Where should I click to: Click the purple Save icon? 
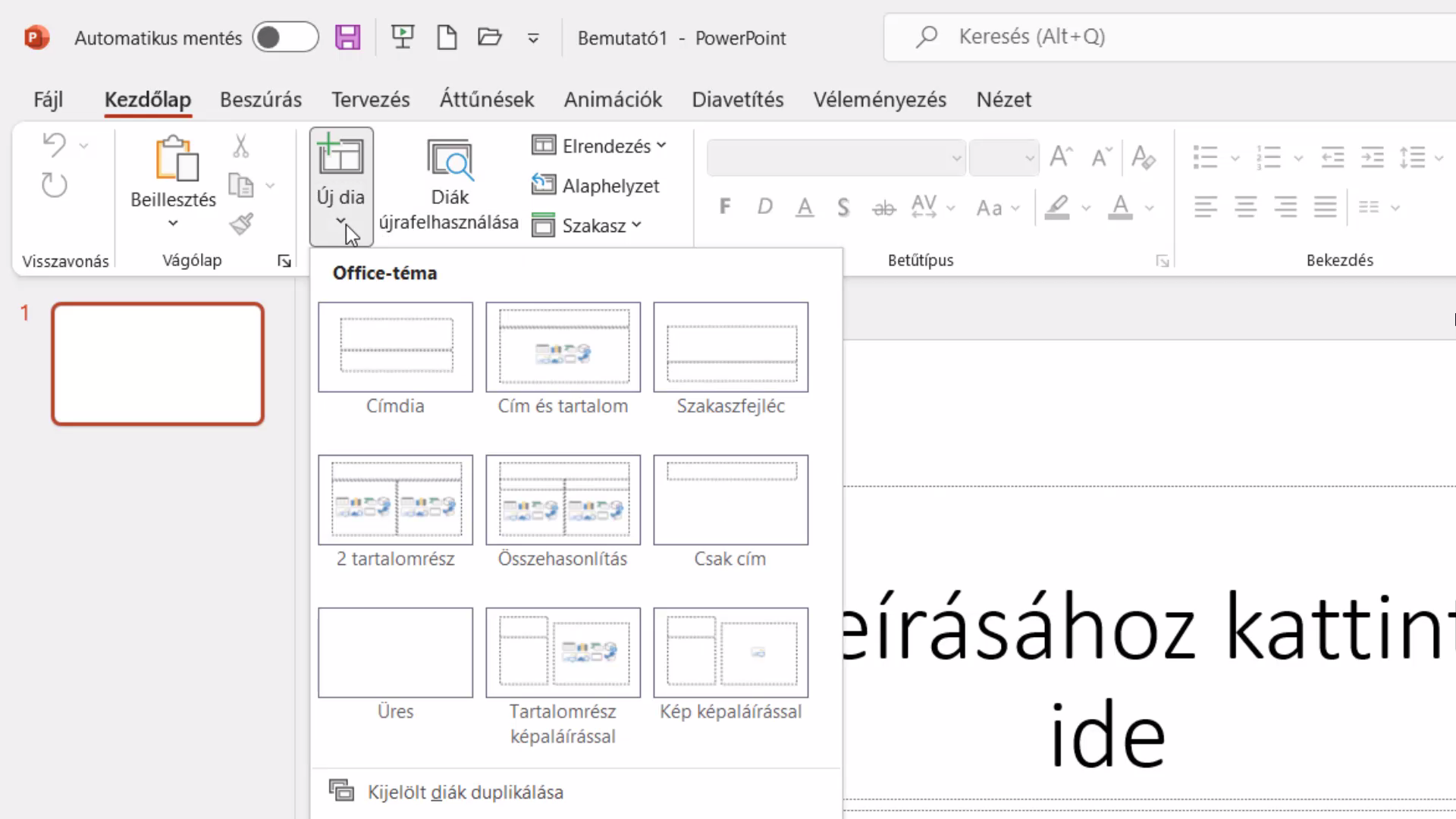(x=347, y=37)
